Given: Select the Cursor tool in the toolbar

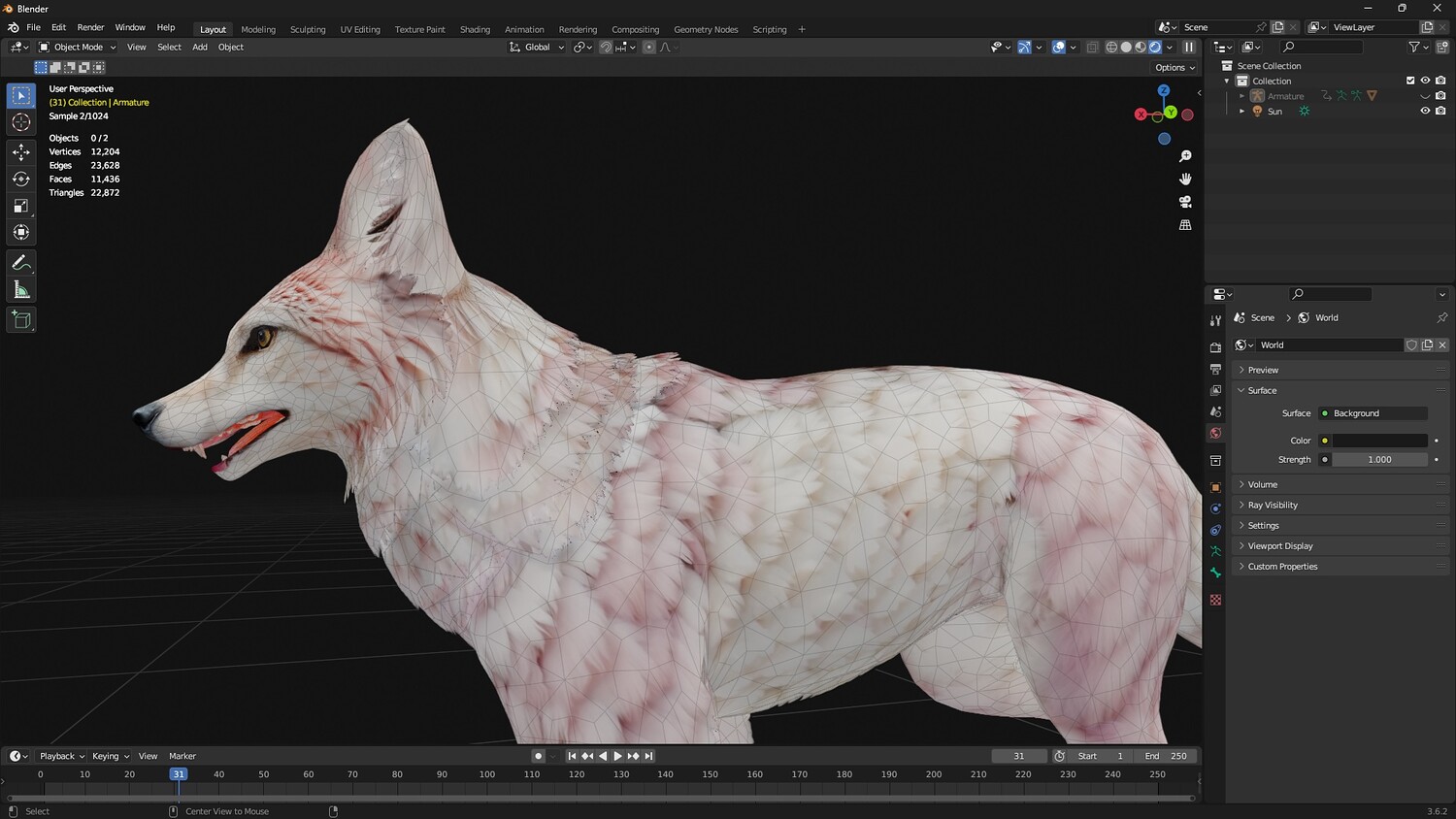Looking at the screenshot, I should [x=21, y=122].
